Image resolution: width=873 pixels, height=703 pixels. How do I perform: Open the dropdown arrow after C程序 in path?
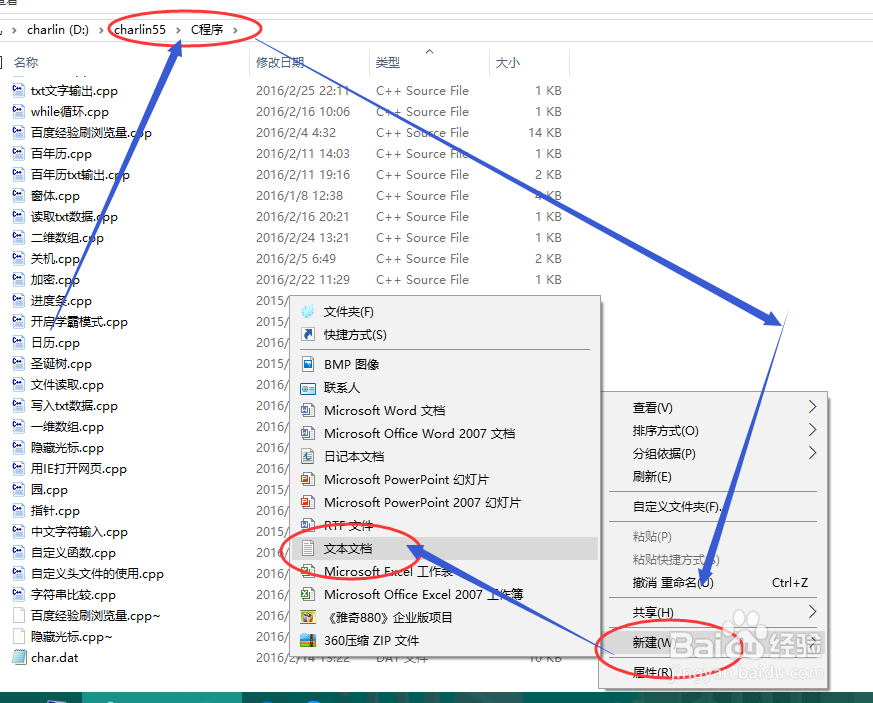(236, 30)
